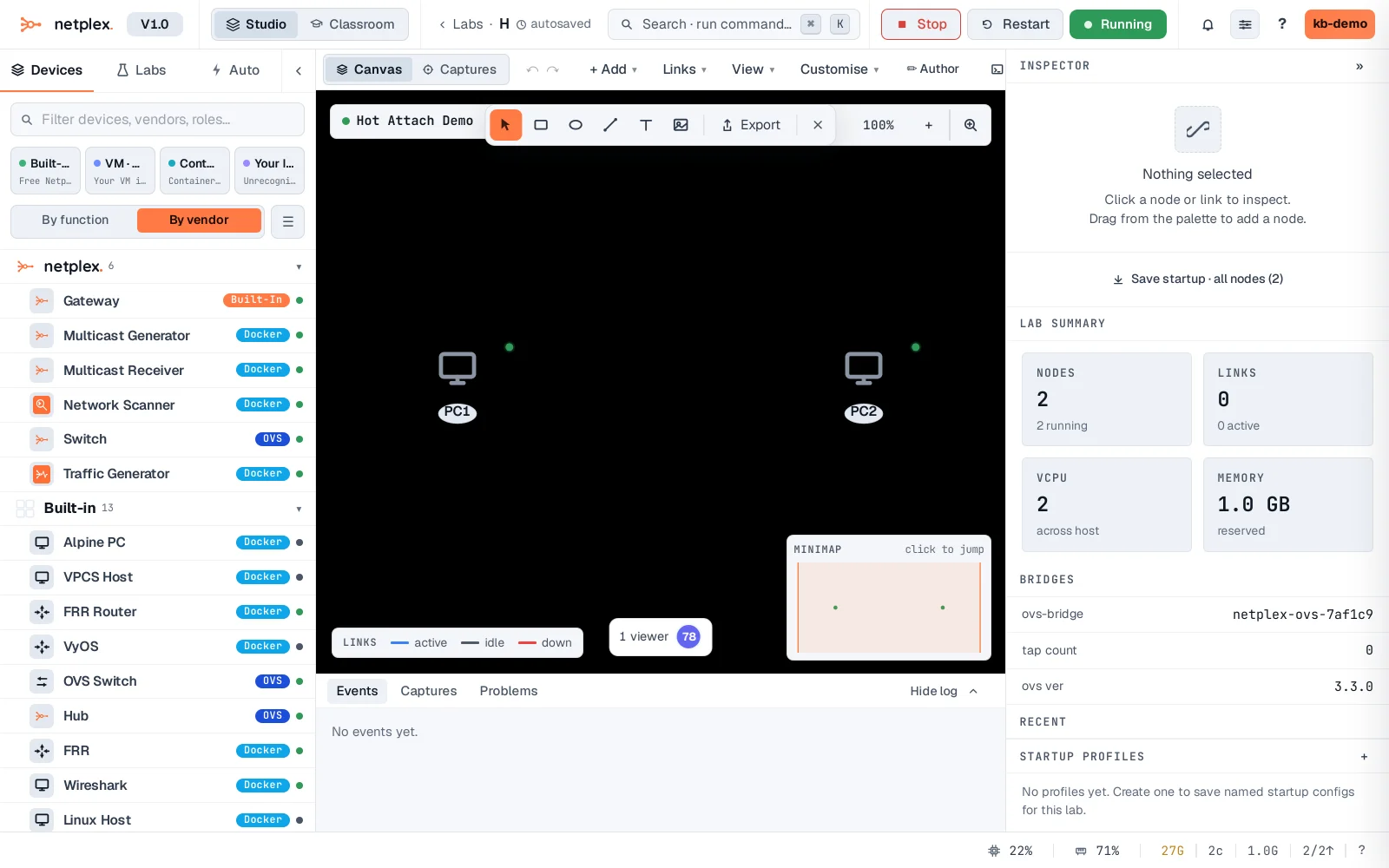Click the 100% zoom level indicator
This screenshot has width=1389, height=868.
pyautogui.click(x=879, y=125)
